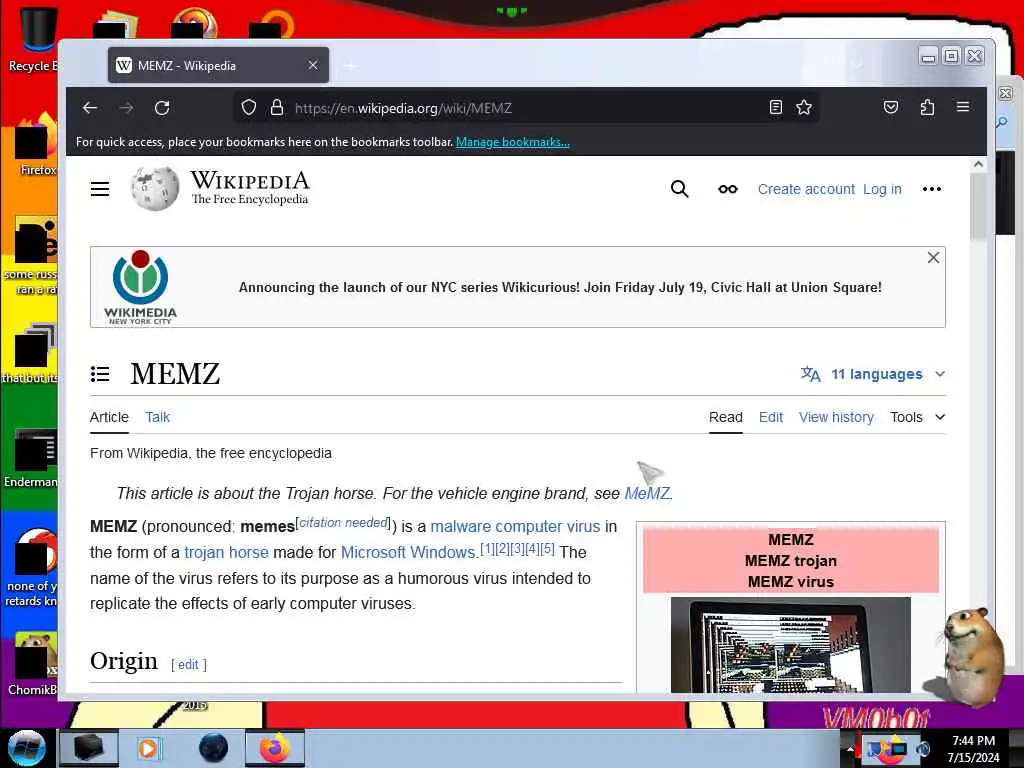Follow the MeMZ engine brand link
This screenshot has width=1024, height=768.
tap(647, 493)
